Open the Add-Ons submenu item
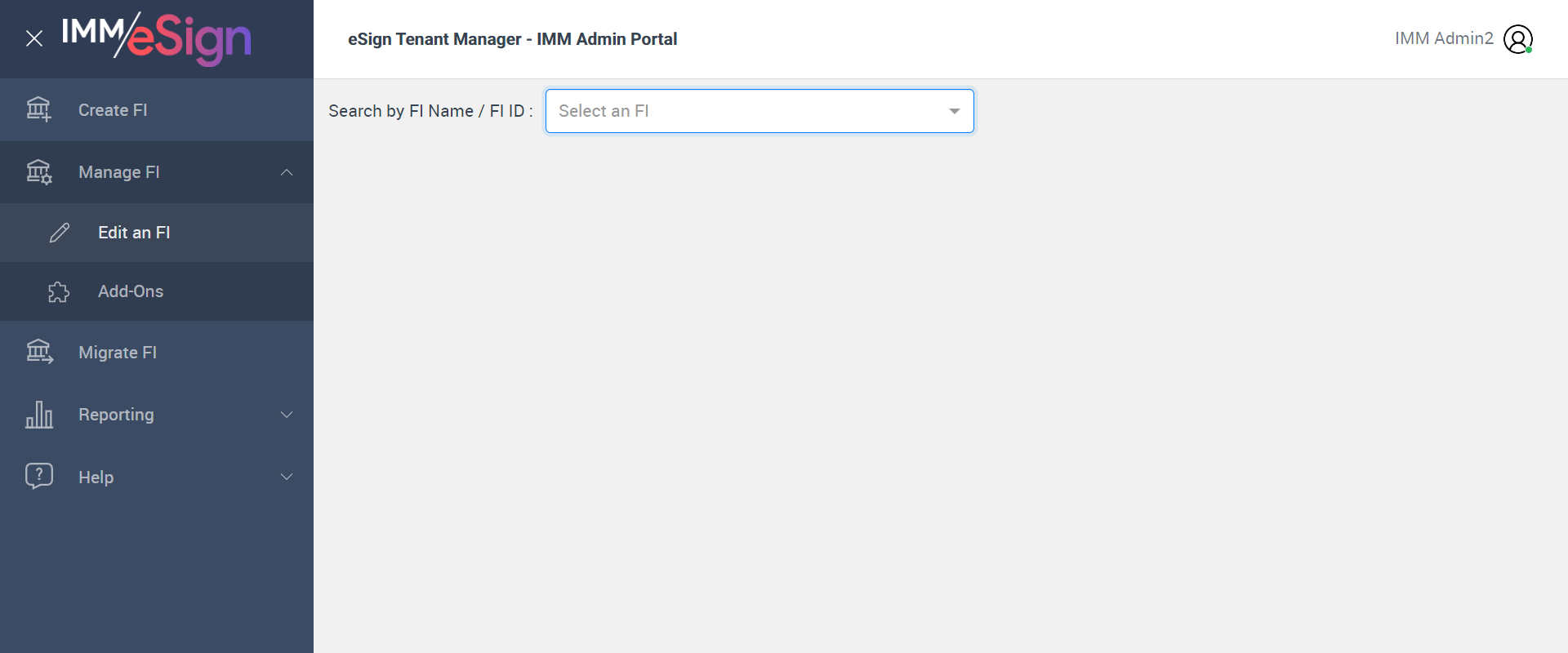 tap(157, 291)
